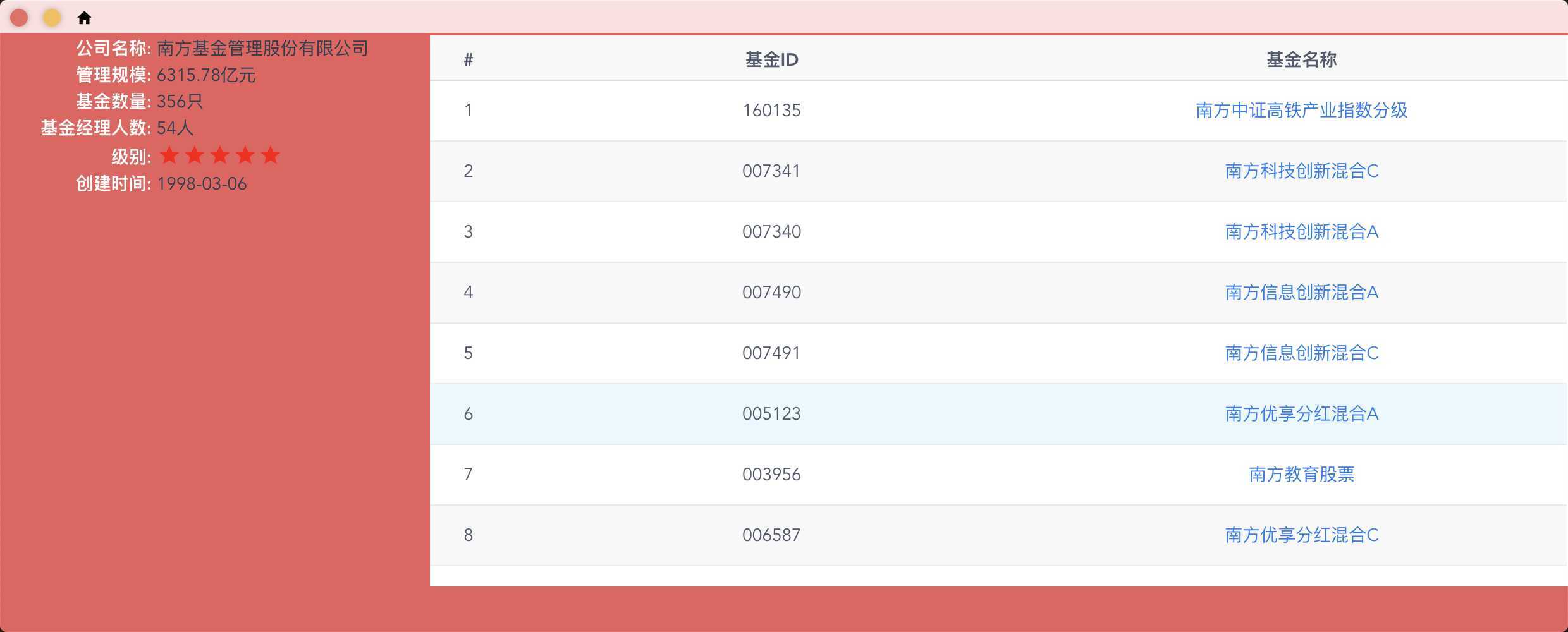
Task: Click the 公司名称 label
Action: (x=114, y=49)
